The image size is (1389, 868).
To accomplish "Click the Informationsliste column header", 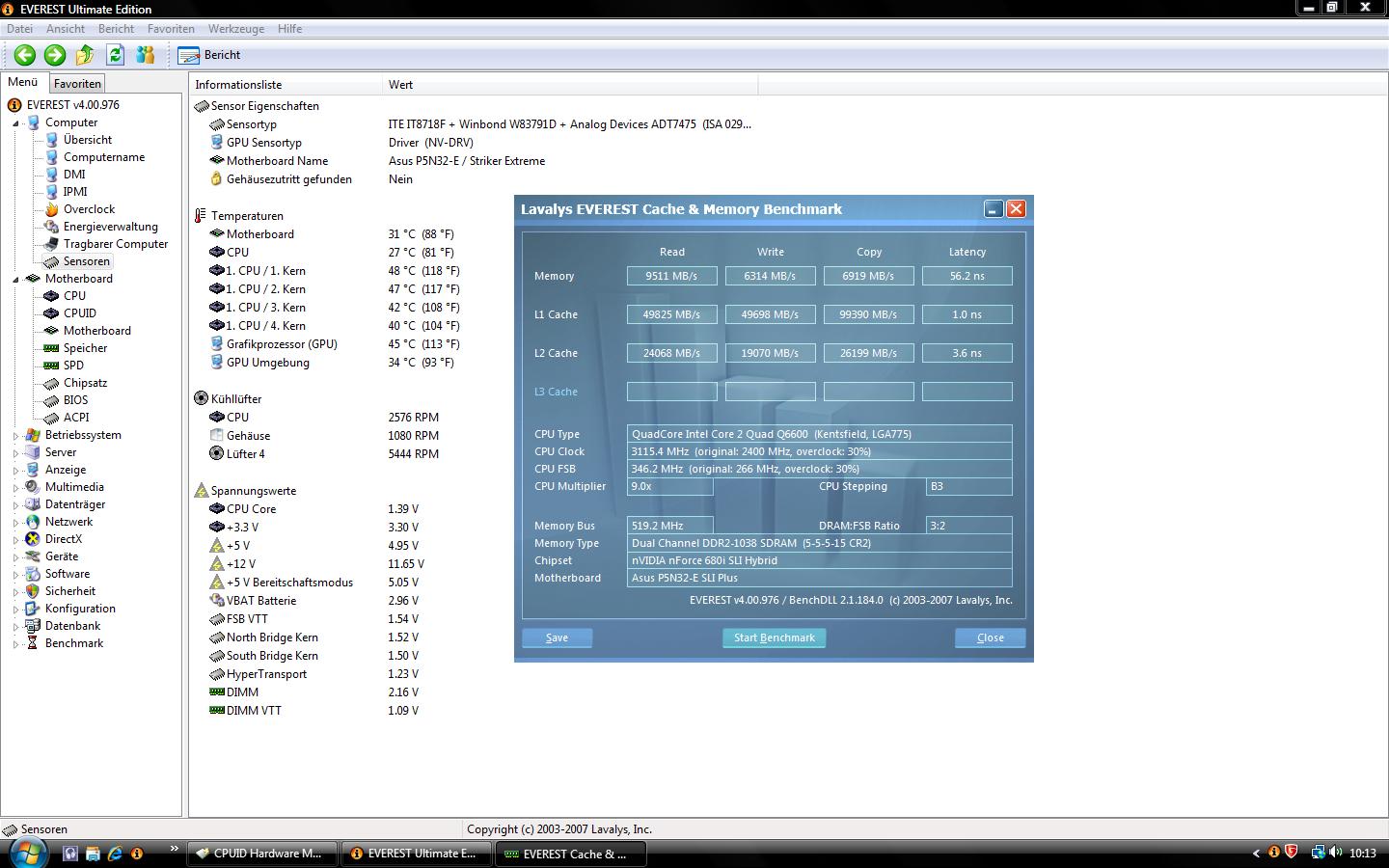I will (x=286, y=85).
